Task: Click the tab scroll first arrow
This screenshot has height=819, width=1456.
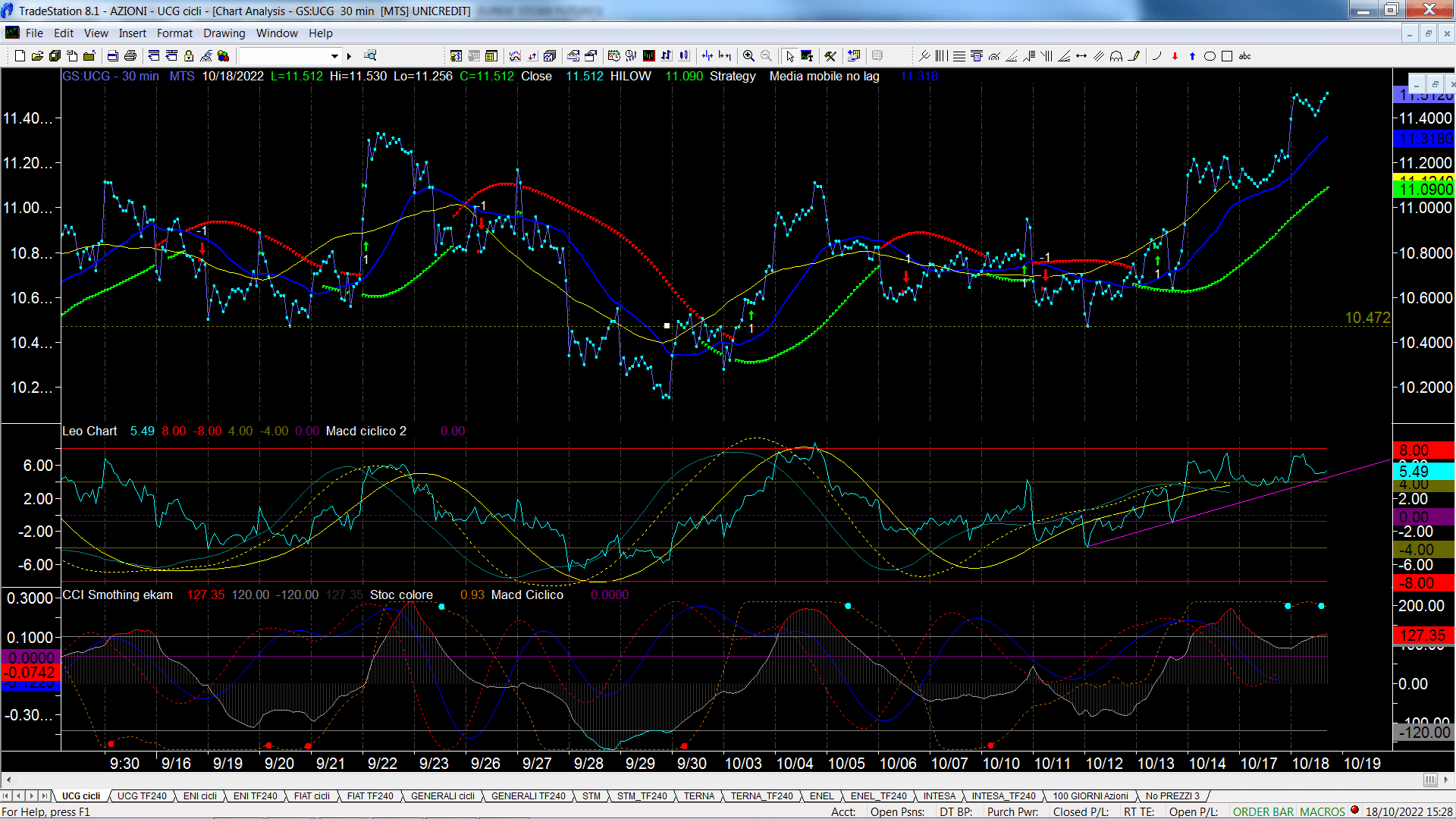Action: [x=6, y=796]
